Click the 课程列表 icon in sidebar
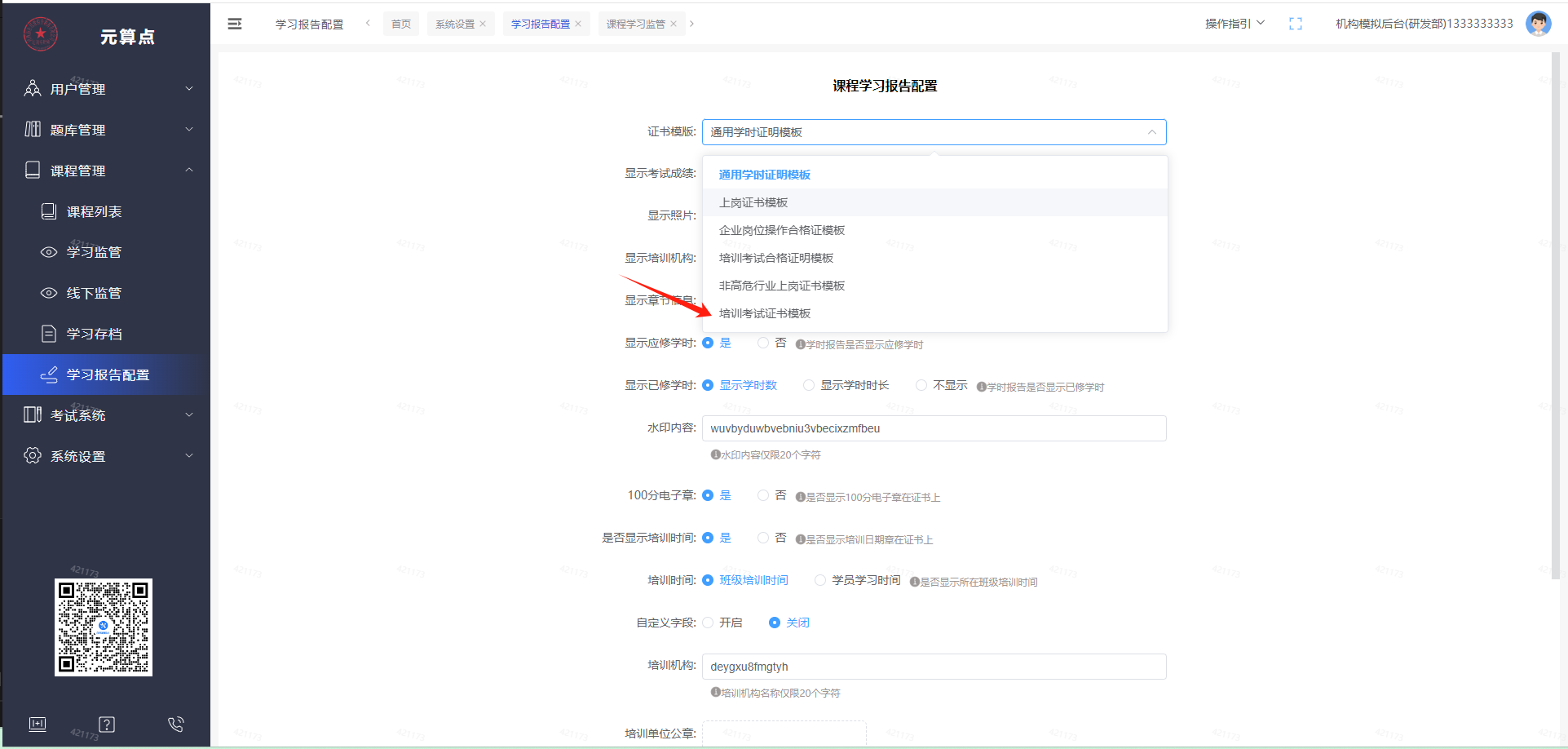 pos(49,211)
